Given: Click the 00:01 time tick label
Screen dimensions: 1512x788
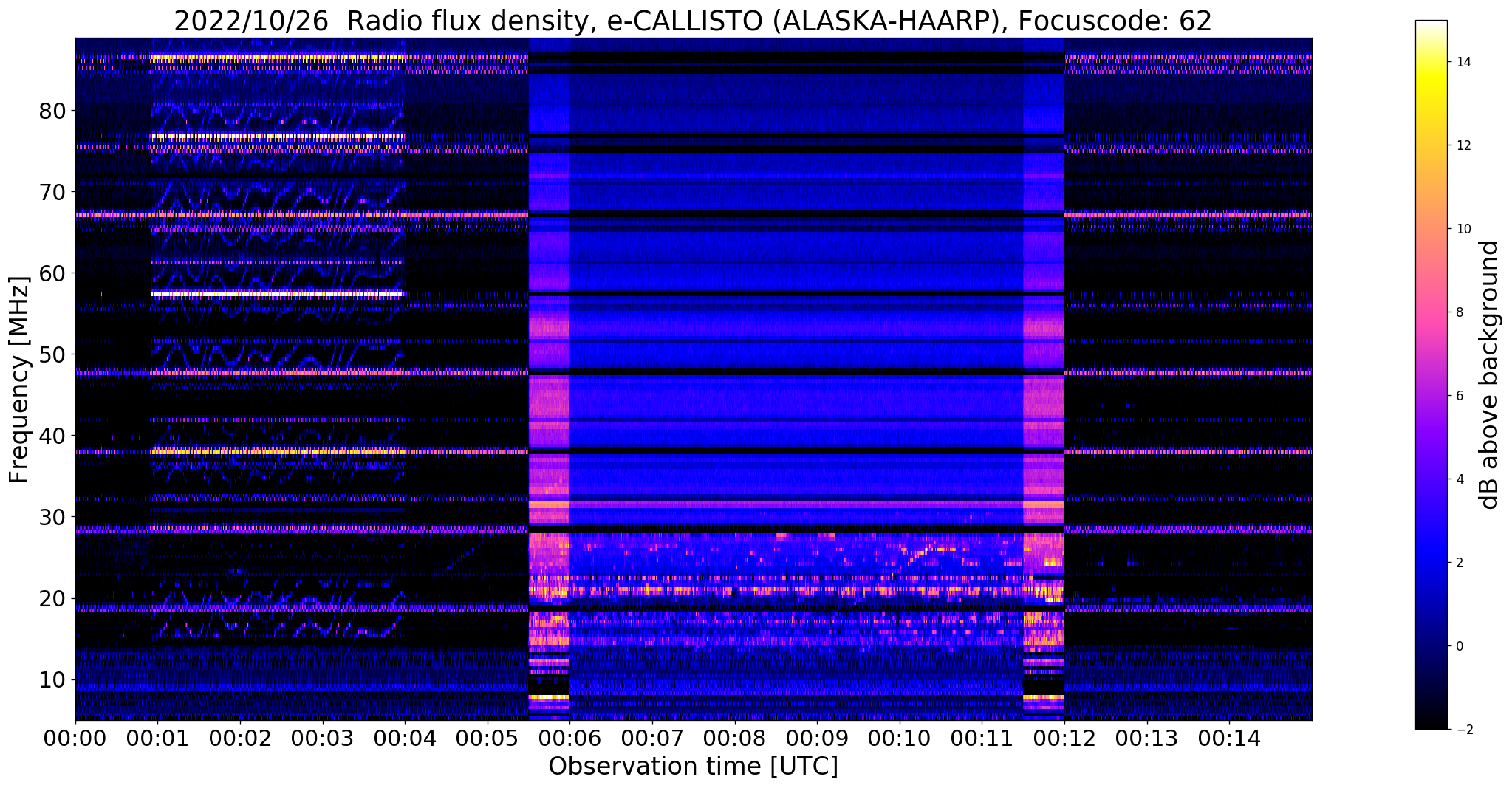Looking at the screenshot, I should 157,738.
